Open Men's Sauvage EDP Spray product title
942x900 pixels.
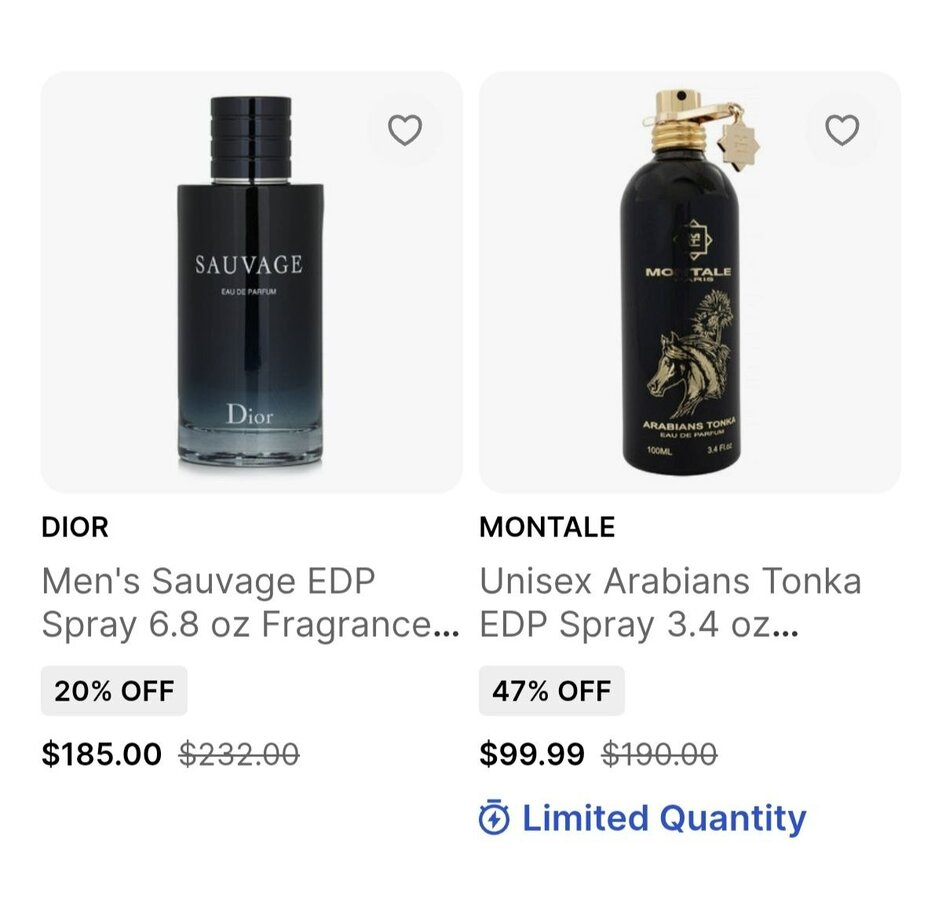pyautogui.click(x=250, y=603)
